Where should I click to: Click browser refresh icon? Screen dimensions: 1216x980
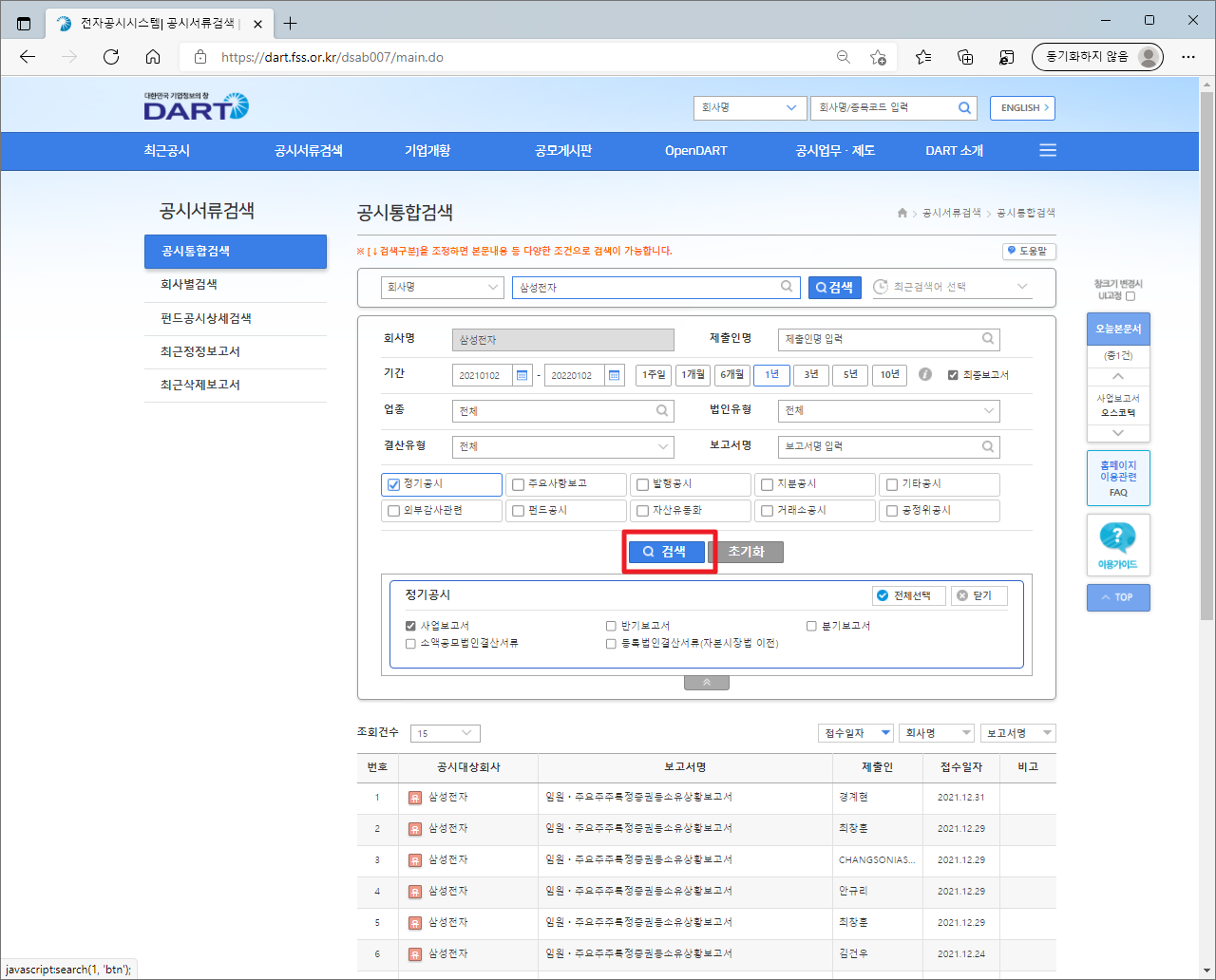click(111, 57)
